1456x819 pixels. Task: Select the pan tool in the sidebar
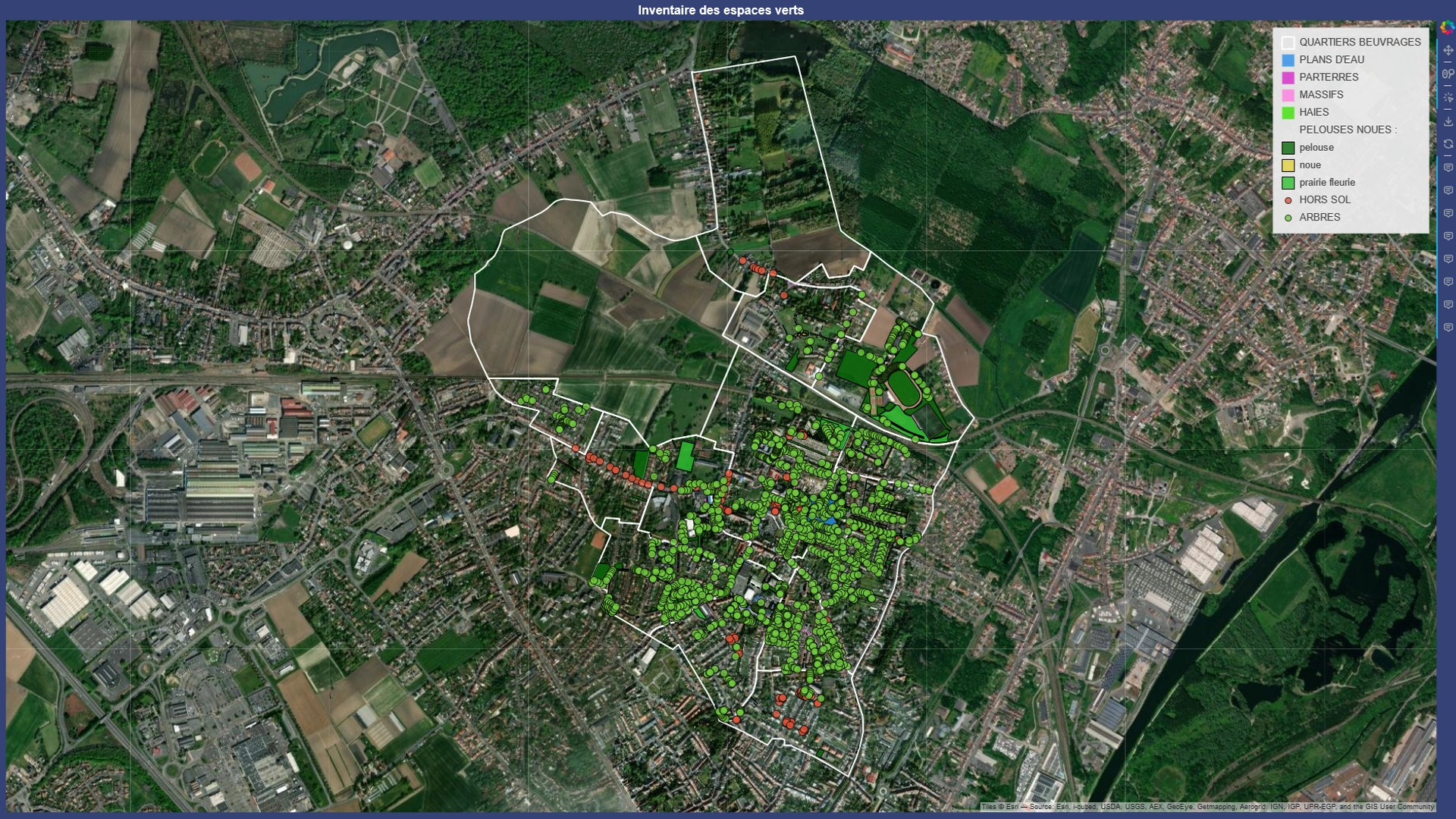[1447, 52]
